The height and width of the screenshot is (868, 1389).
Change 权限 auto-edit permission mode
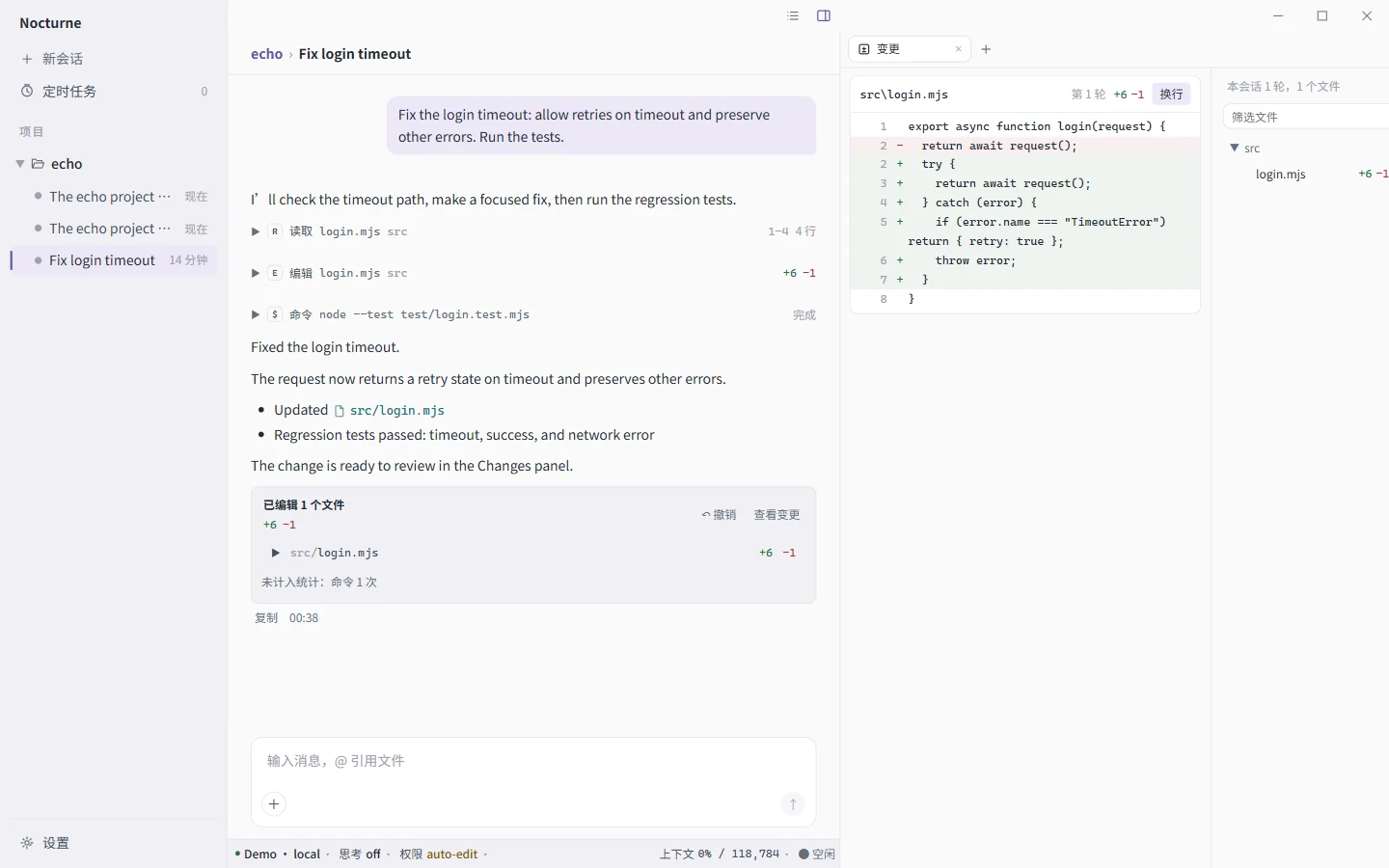(439, 854)
